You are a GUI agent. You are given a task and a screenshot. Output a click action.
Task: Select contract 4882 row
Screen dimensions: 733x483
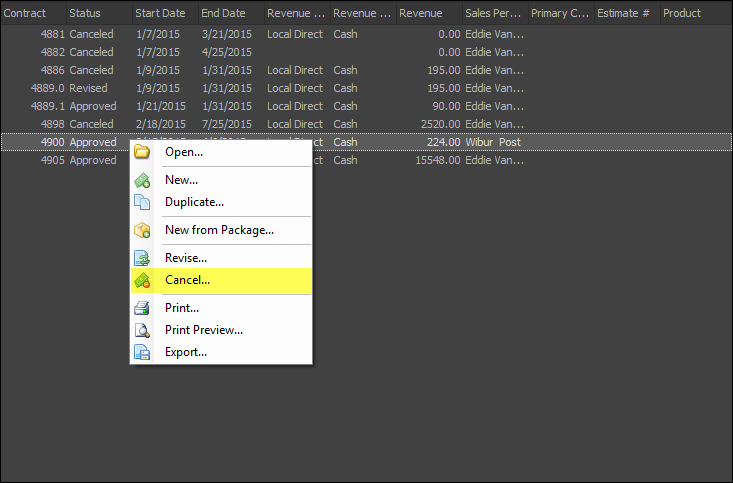[x=366, y=52]
